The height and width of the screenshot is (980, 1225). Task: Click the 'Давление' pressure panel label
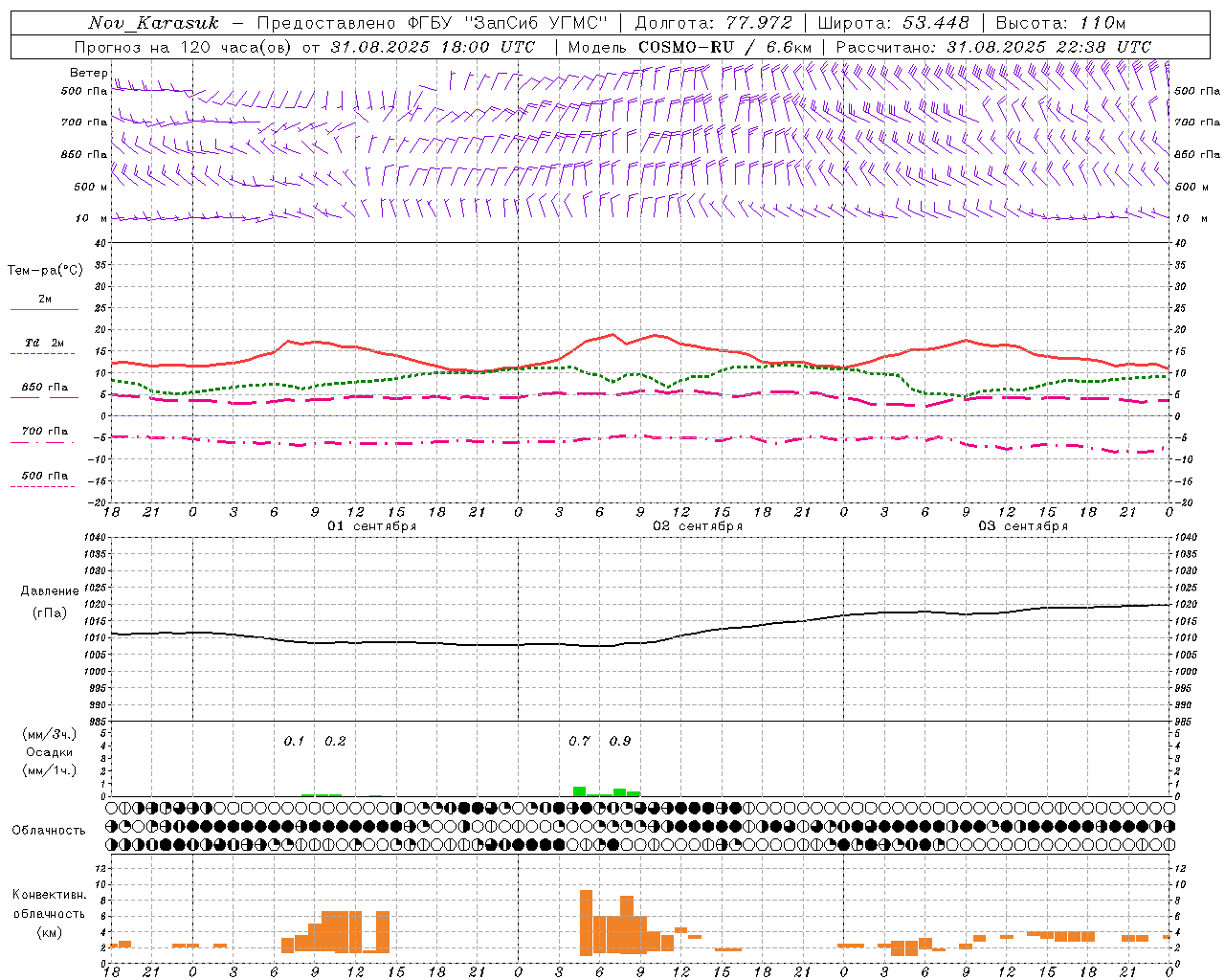tap(49, 591)
